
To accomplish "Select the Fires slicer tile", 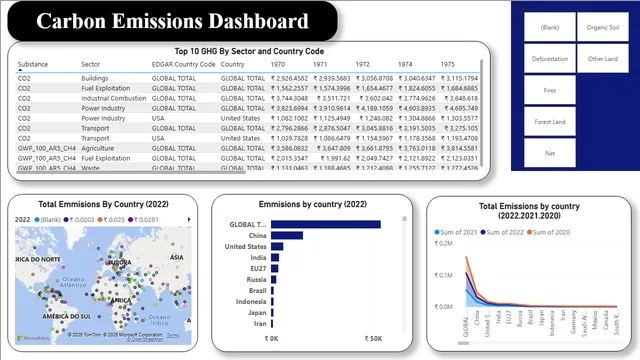I will pos(549,90).
